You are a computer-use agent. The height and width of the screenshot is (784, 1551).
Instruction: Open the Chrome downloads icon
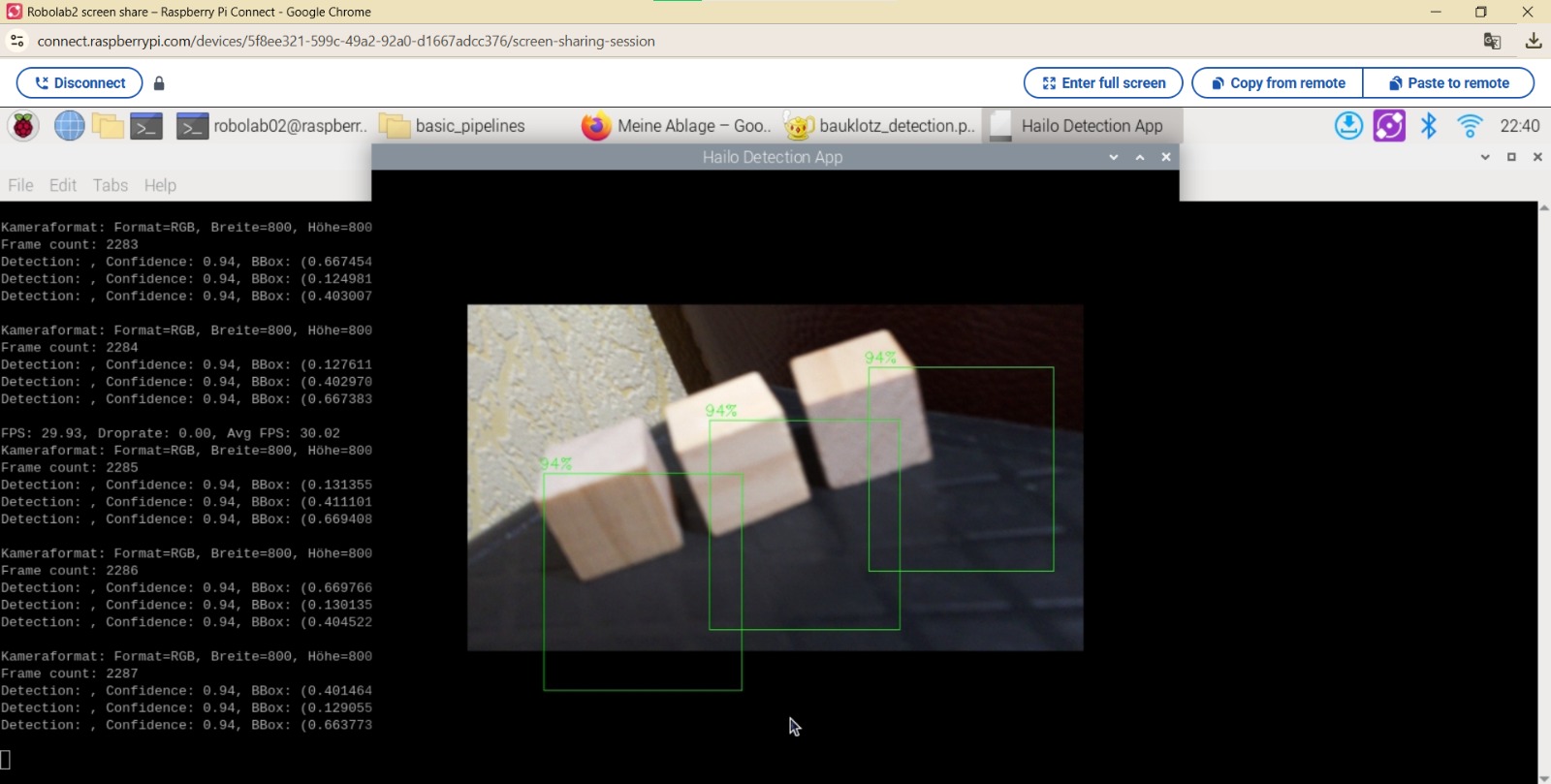(x=1533, y=41)
